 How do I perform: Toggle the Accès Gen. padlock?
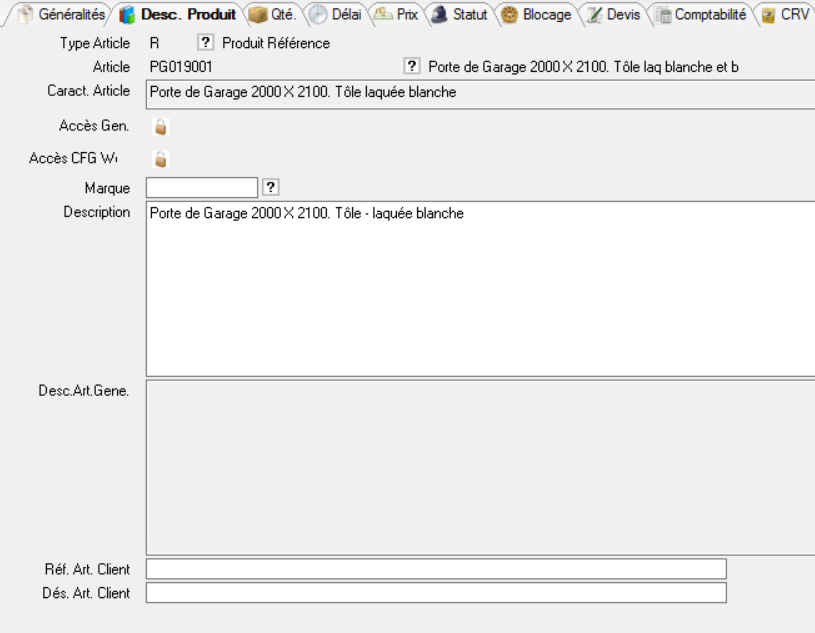(x=160, y=127)
